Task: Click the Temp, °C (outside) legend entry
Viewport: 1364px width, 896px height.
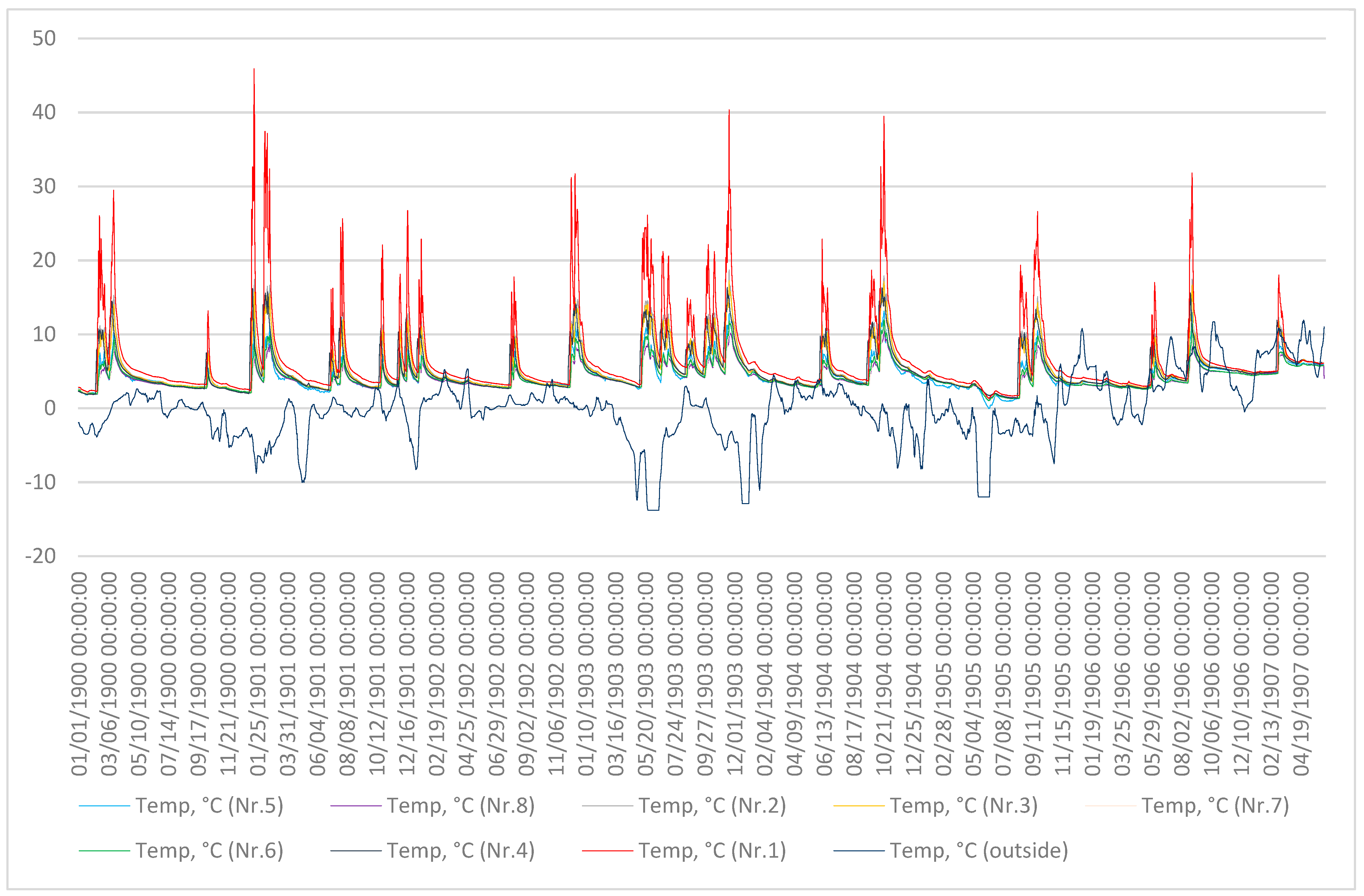Action: coord(979,850)
